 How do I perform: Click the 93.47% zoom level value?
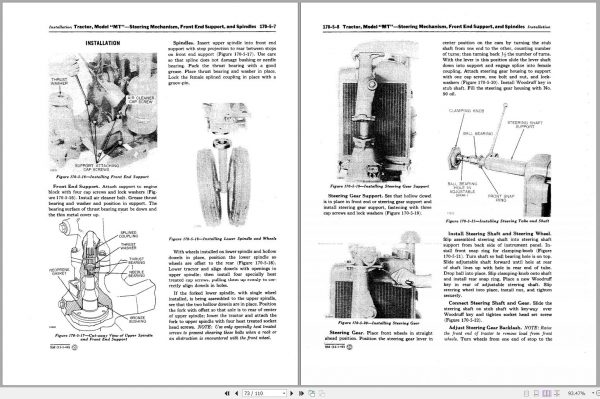[x=577, y=393]
